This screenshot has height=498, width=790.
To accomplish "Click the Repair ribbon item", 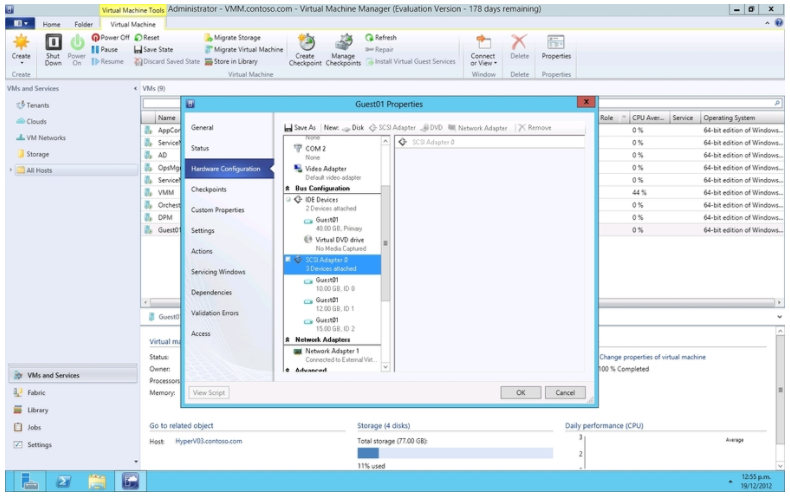I will click(x=379, y=49).
